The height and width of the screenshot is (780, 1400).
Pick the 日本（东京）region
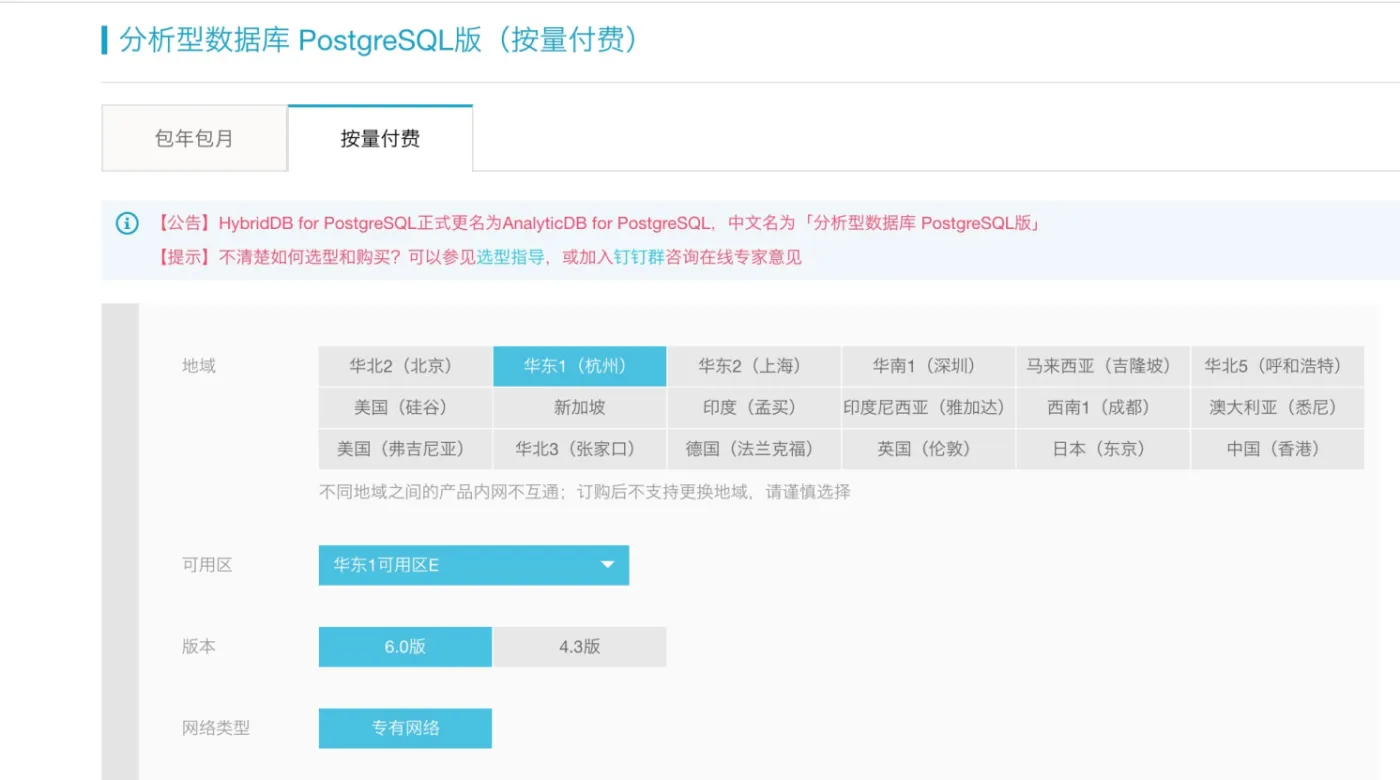[x=1103, y=449]
